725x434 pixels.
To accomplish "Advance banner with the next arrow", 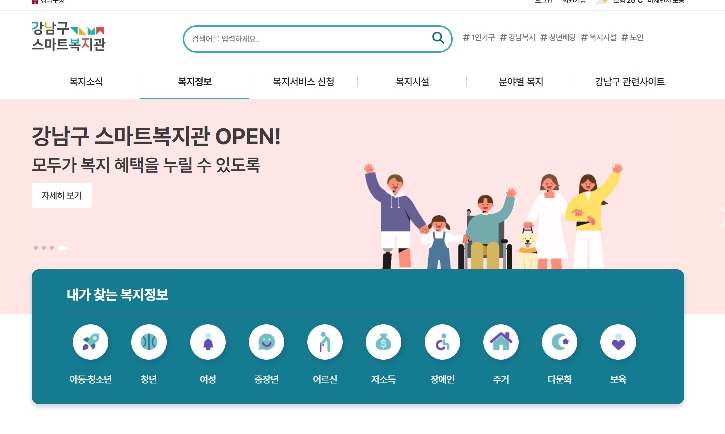I will pyautogui.click(x=721, y=218).
